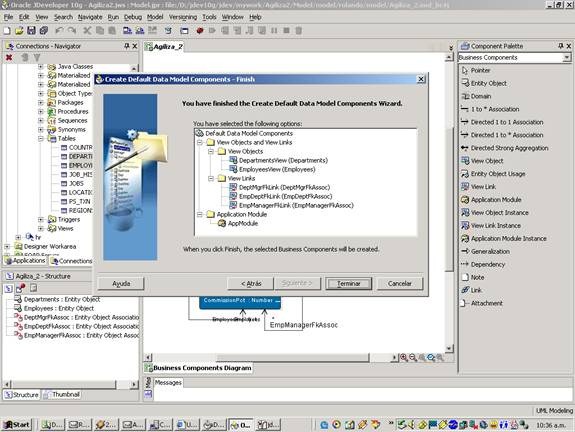
Task: Click the taskbar clock showing 10:36 a.m.
Action: tap(551, 425)
